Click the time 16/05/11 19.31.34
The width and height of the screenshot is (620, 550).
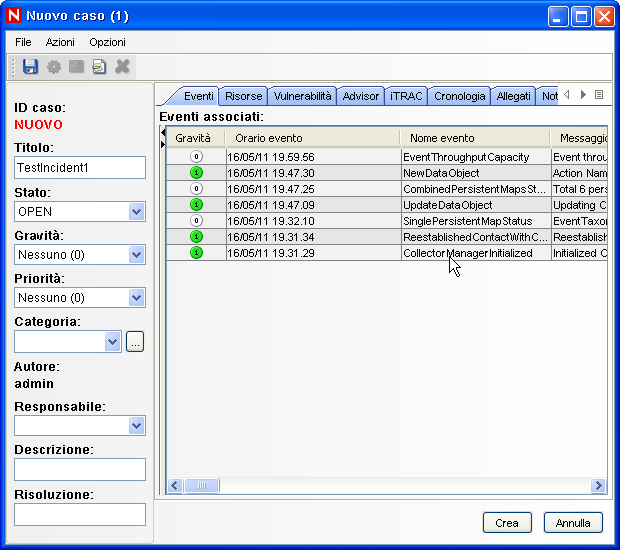(x=271, y=237)
